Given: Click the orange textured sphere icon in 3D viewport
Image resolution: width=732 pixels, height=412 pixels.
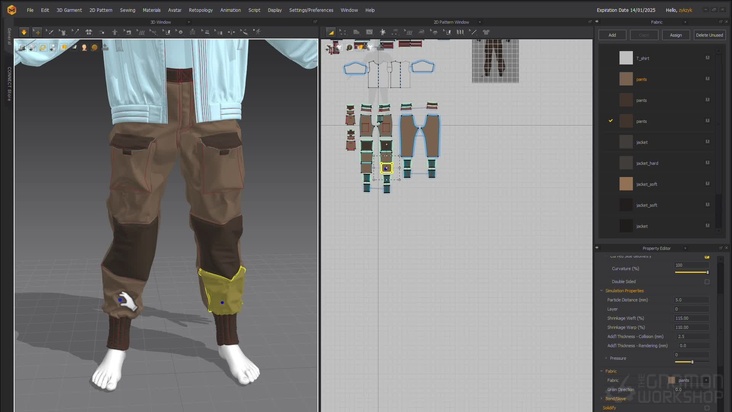Looking at the screenshot, I should pos(95,47).
